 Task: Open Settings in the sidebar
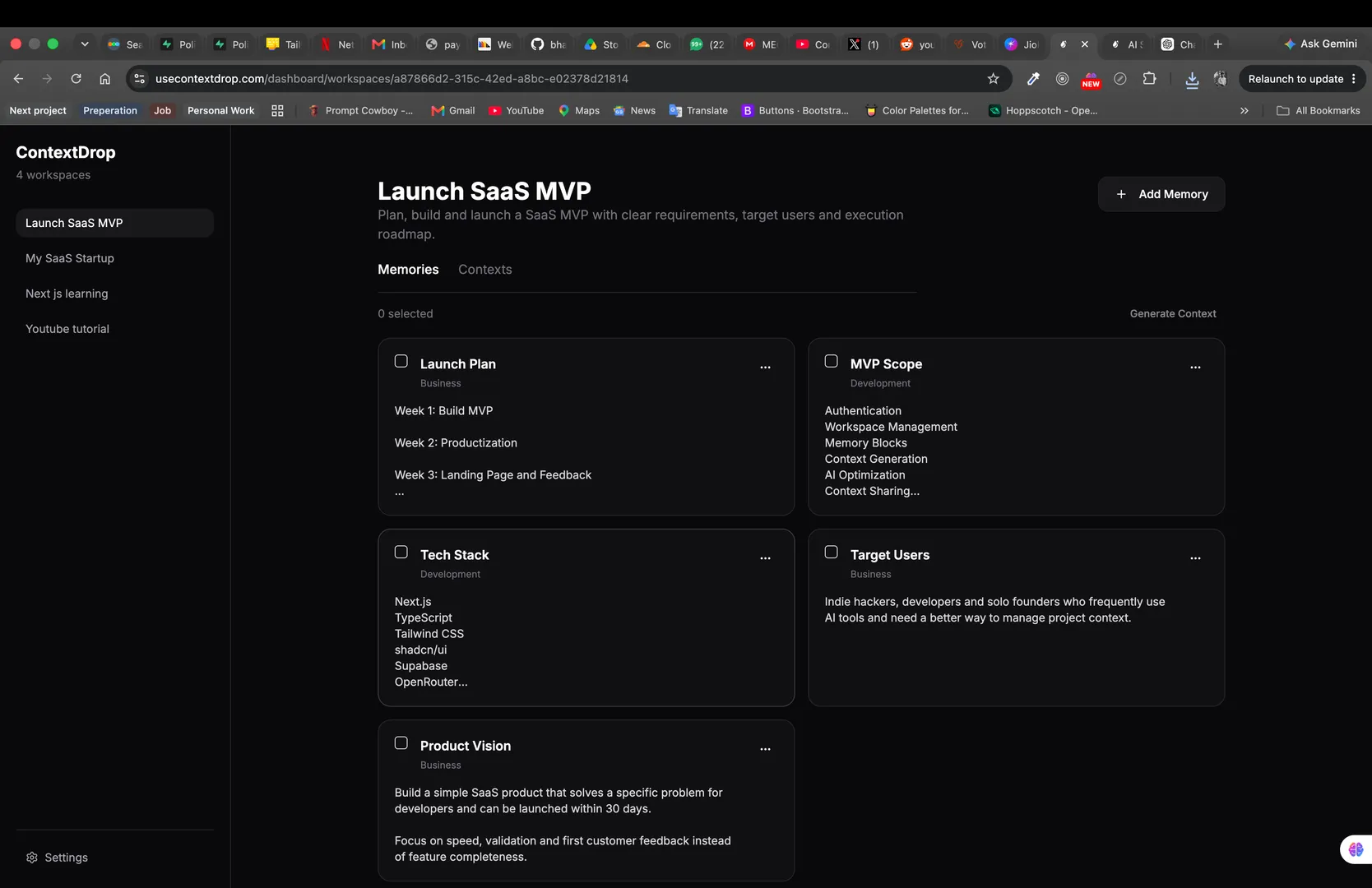pyautogui.click(x=57, y=858)
